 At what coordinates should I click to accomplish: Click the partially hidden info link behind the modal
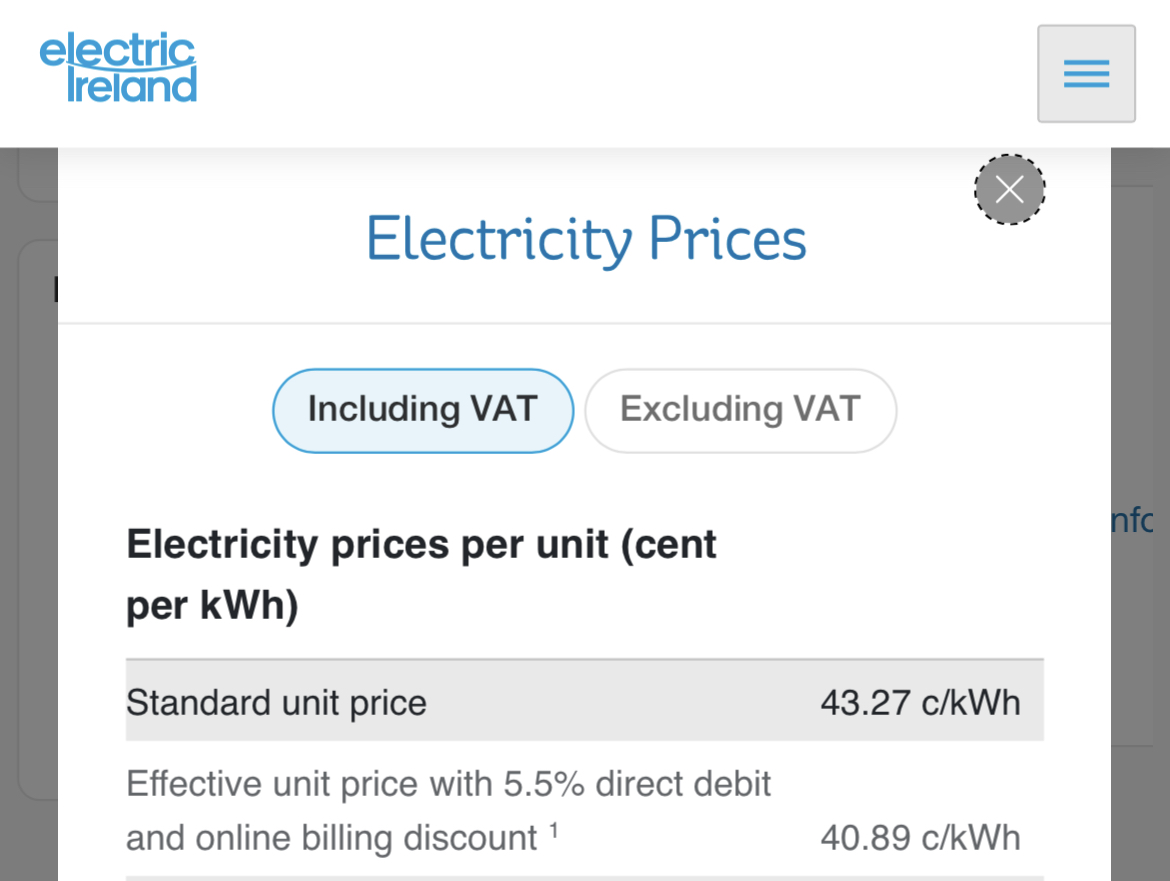click(1131, 520)
